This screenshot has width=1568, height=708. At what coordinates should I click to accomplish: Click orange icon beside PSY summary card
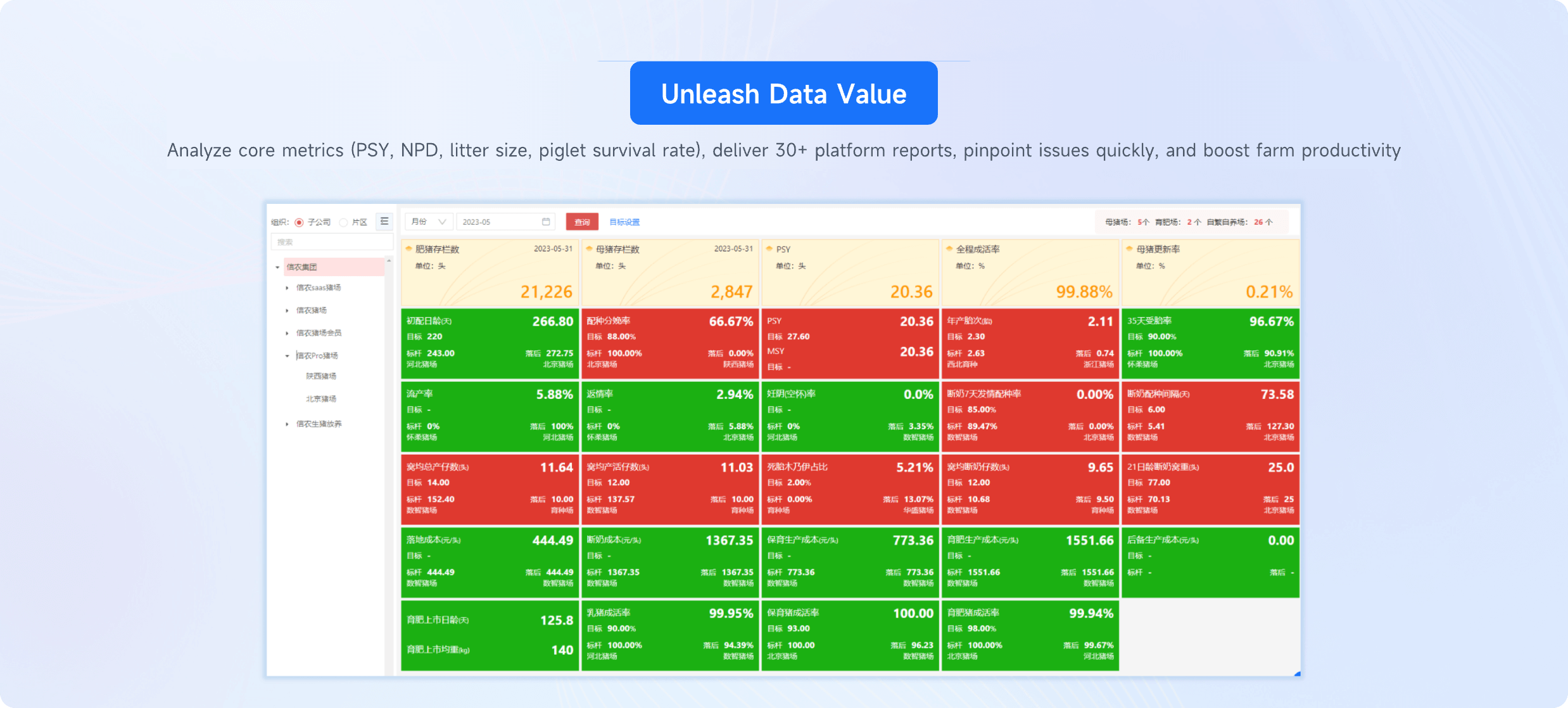coord(769,249)
